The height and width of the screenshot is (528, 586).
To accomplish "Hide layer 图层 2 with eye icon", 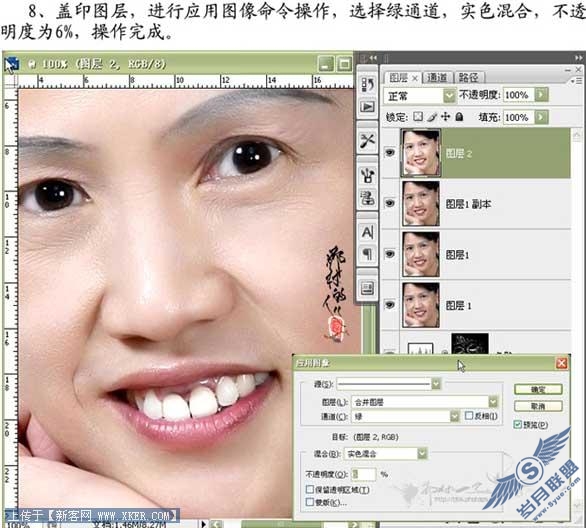I will [x=390, y=152].
